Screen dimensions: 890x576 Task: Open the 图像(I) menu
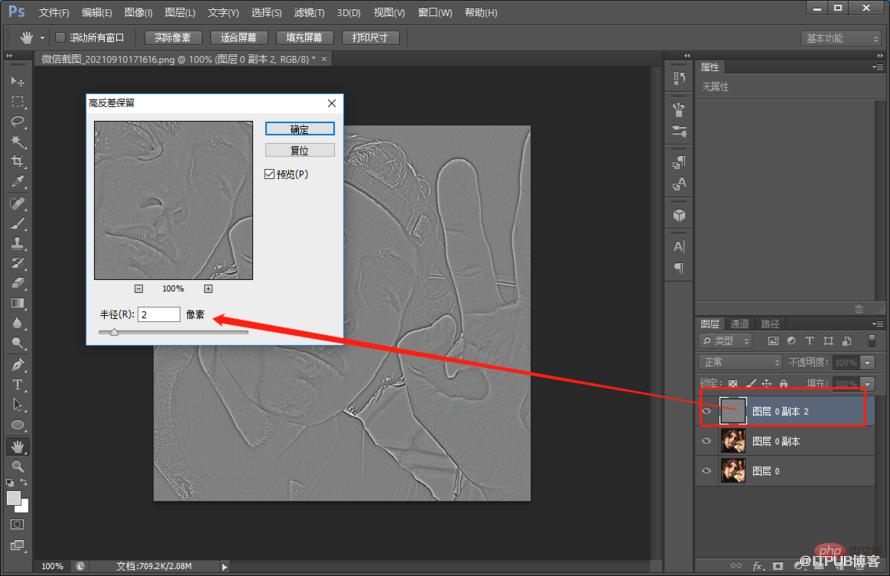point(138,12)
